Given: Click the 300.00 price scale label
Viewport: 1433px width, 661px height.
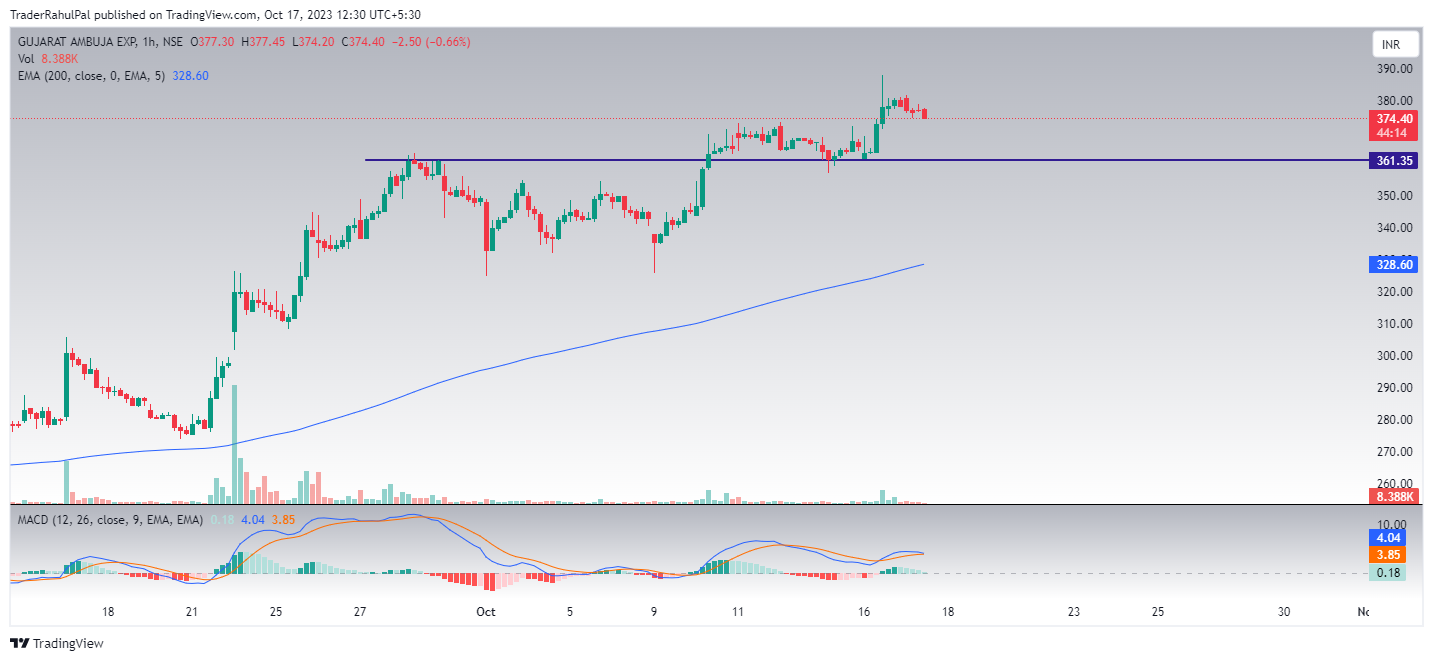Looking at the screenshot, I should (1394, 356).
